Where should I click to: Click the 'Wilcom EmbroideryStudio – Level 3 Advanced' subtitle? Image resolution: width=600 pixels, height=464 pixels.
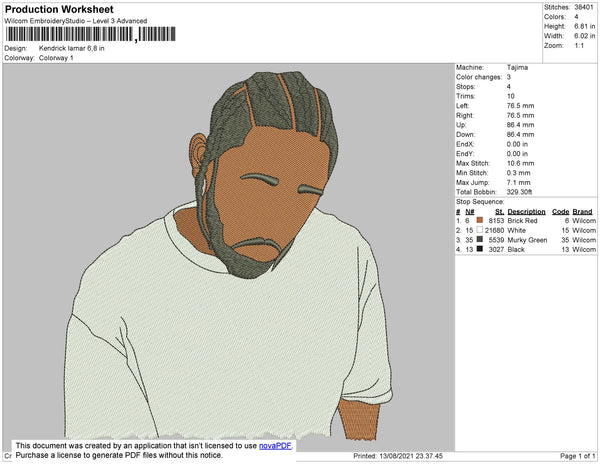click(76, 21)
